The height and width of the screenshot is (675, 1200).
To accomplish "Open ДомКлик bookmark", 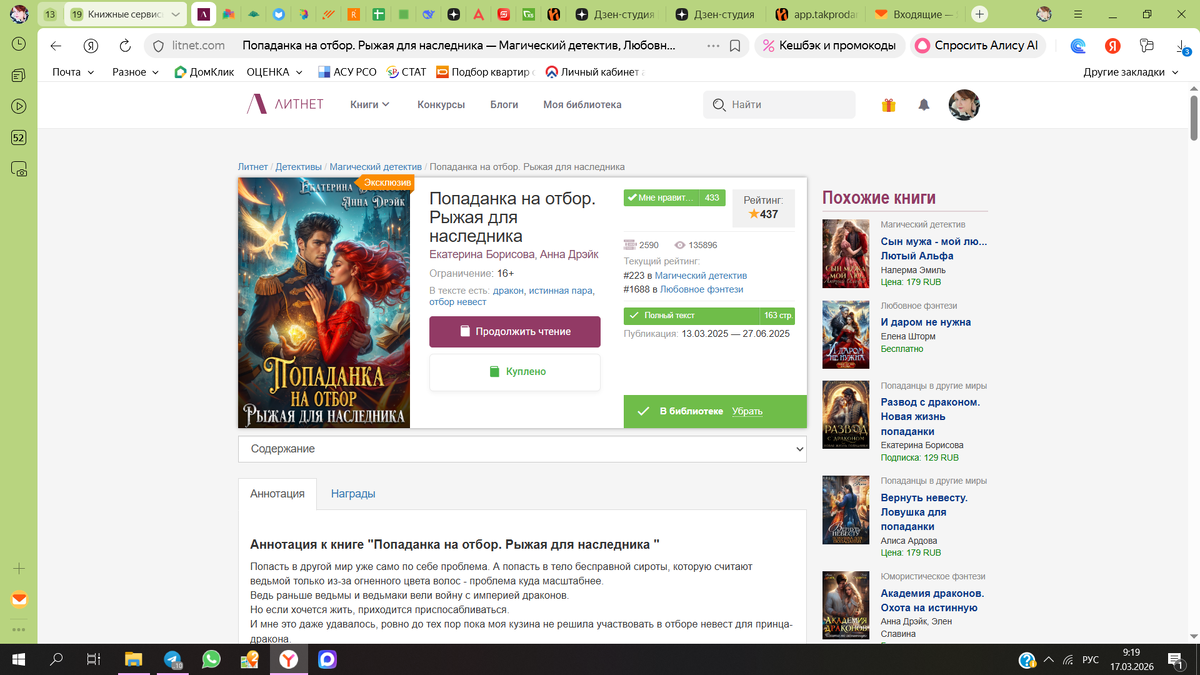I will (x=204, y=72).
